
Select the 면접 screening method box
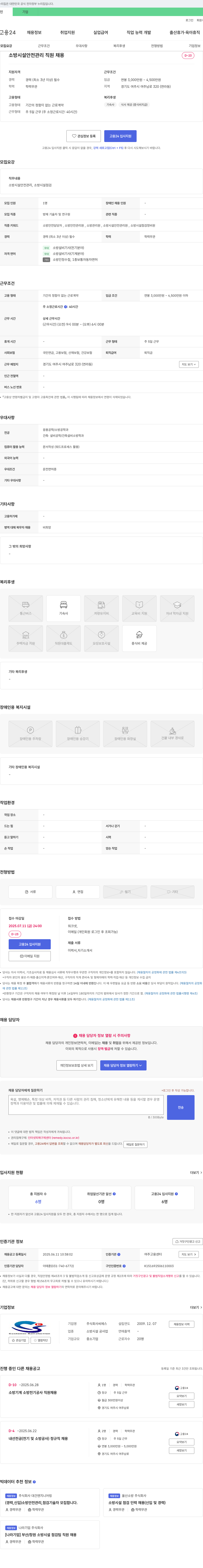pos(77,892)
